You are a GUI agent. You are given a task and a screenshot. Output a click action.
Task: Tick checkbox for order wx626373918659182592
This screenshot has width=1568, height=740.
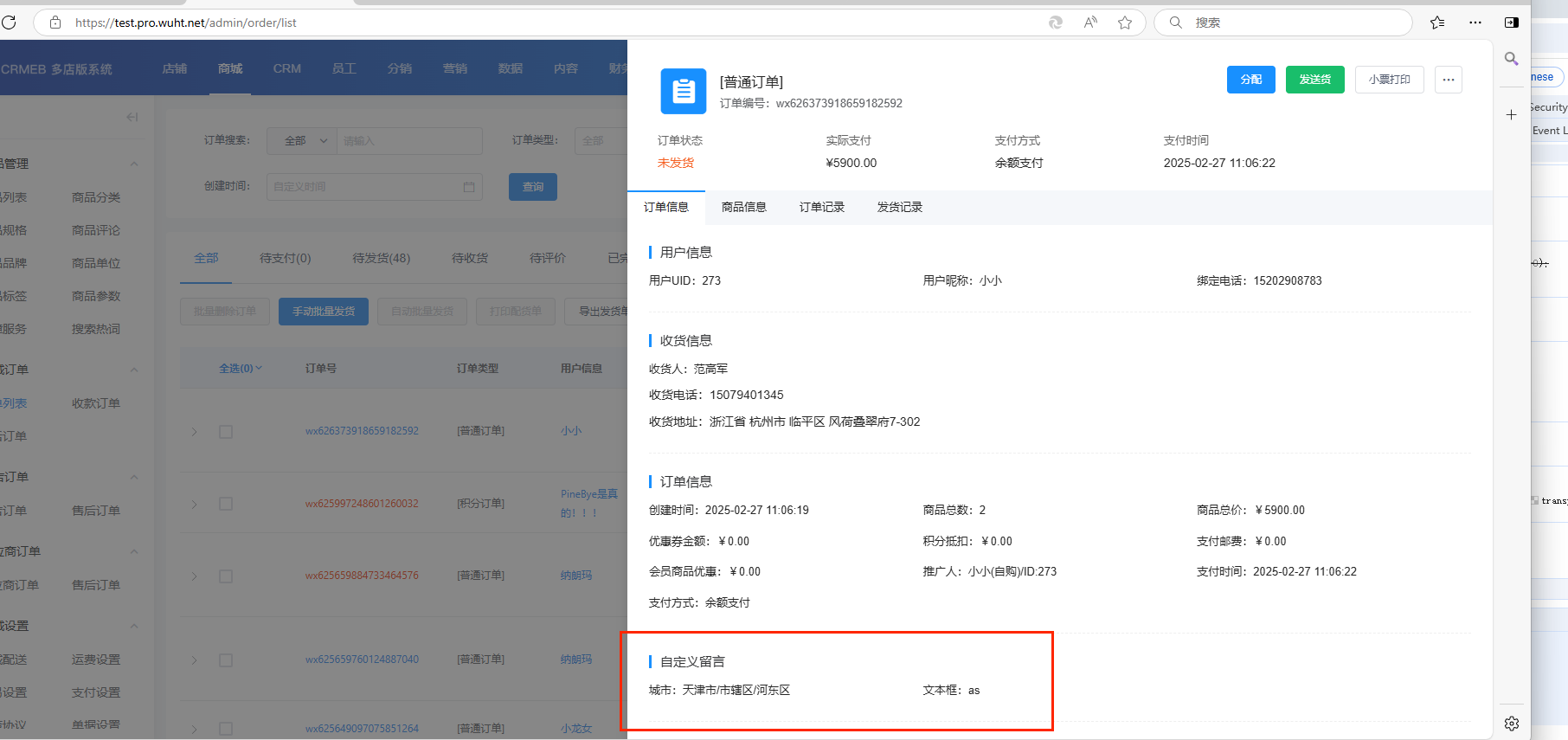pos(226,431)
